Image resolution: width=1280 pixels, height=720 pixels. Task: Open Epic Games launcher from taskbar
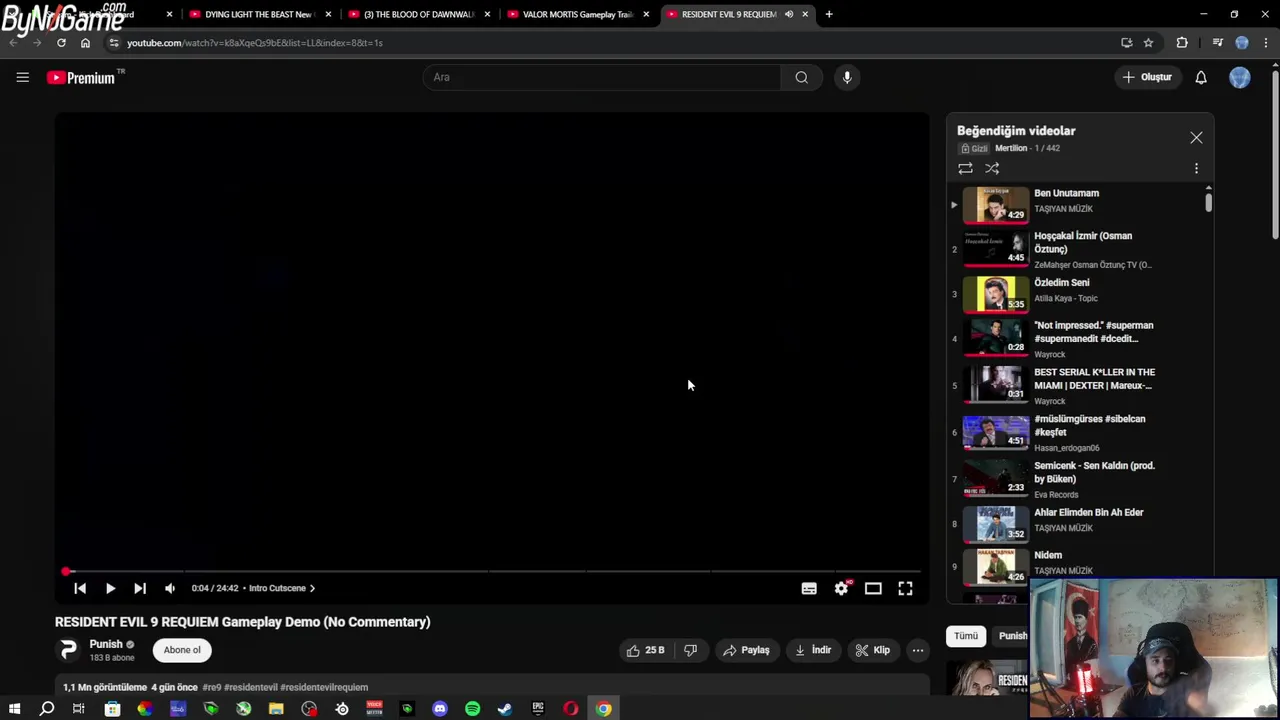538,709
